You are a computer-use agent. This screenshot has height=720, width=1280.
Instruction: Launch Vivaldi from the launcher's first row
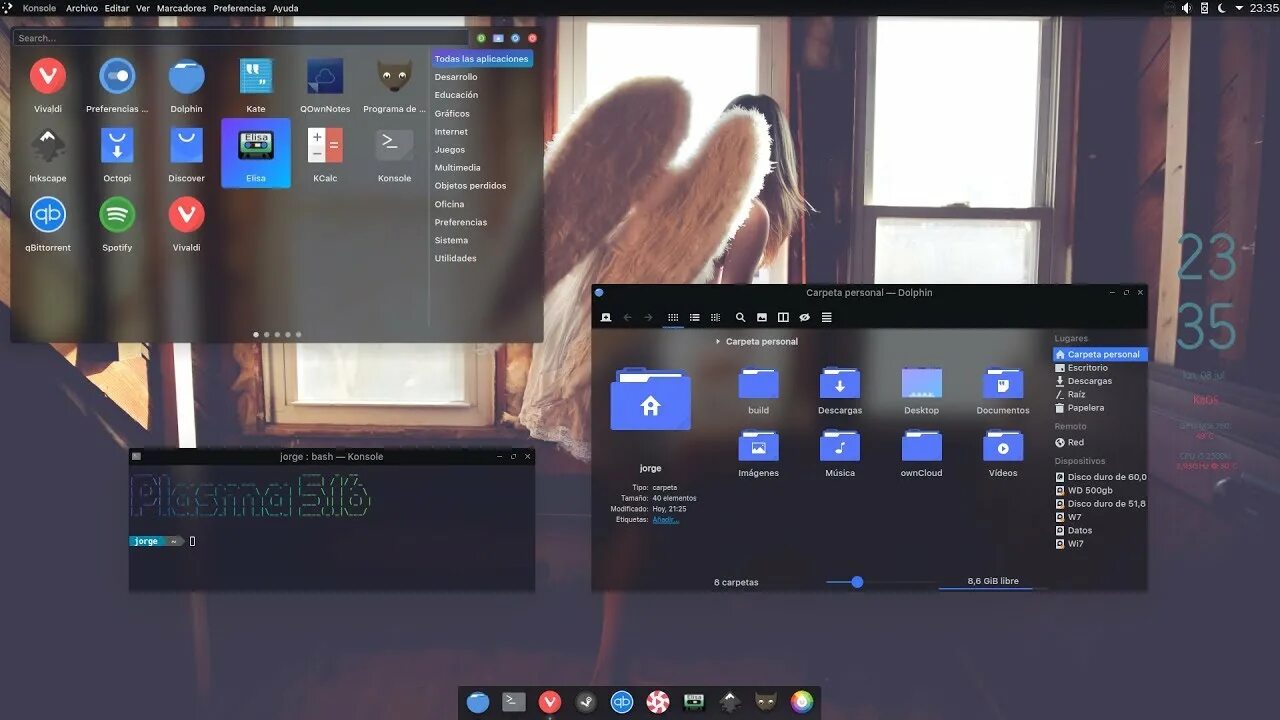point(47,85)
